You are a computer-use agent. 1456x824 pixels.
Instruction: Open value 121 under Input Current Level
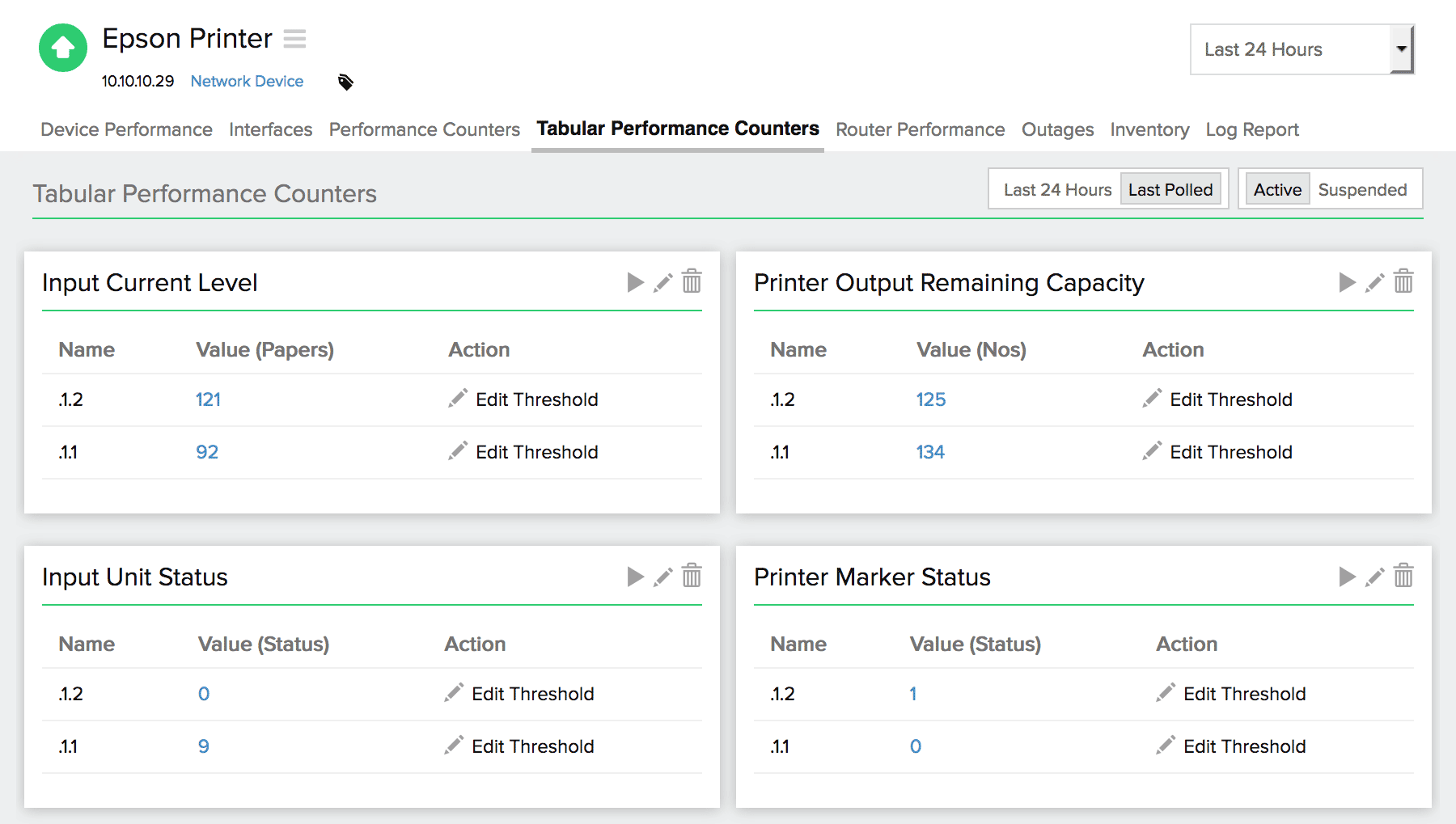208,399
